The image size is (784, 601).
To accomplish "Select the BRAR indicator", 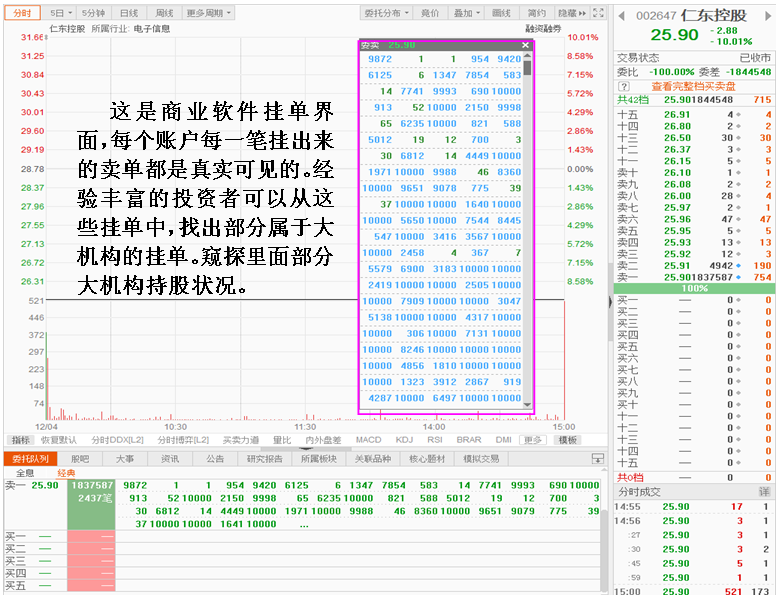I will (x=468, y=440).
